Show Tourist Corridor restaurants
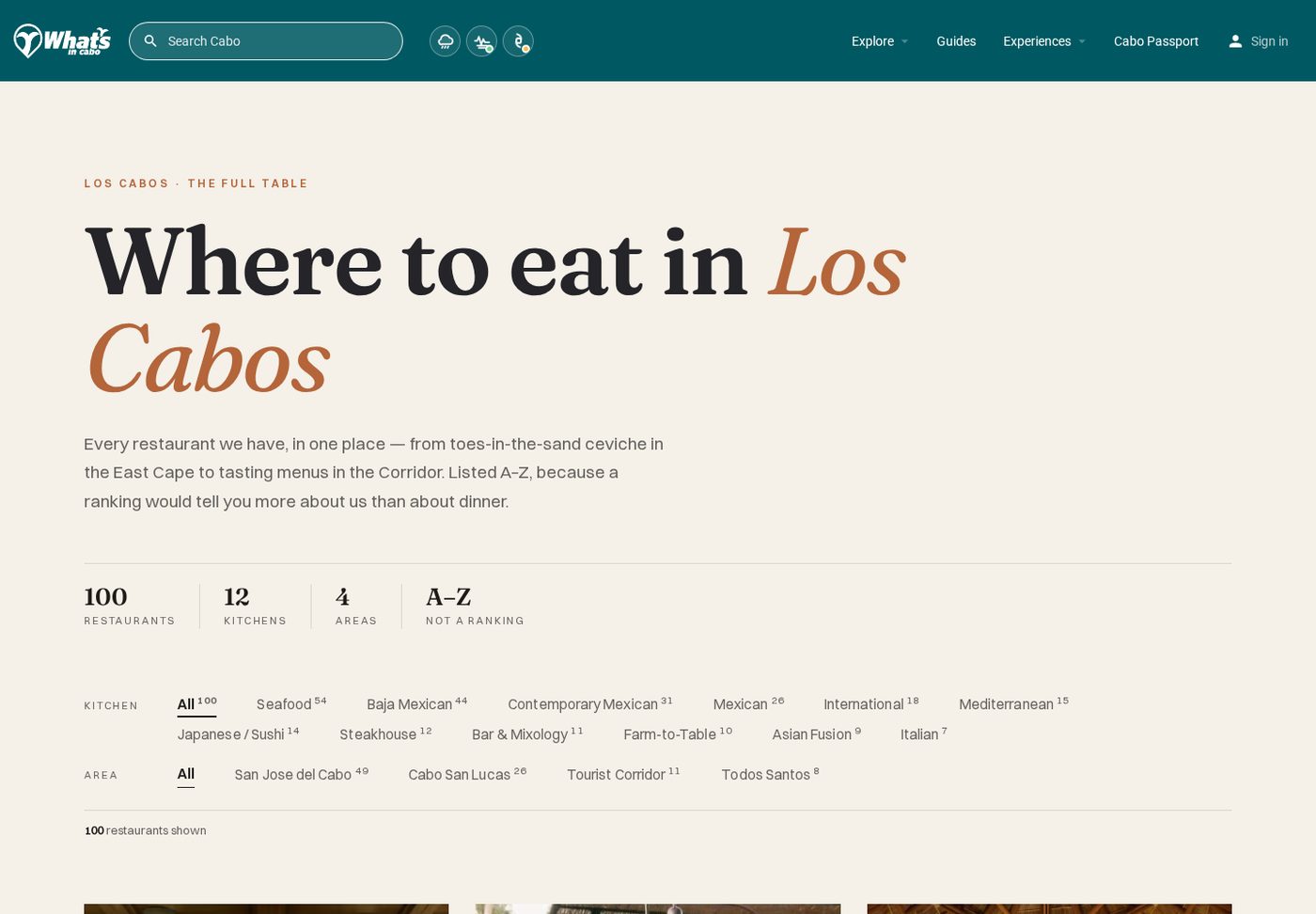Viewport: 1316px width, 914px height. pyautogui.click(x=623, y=775)
